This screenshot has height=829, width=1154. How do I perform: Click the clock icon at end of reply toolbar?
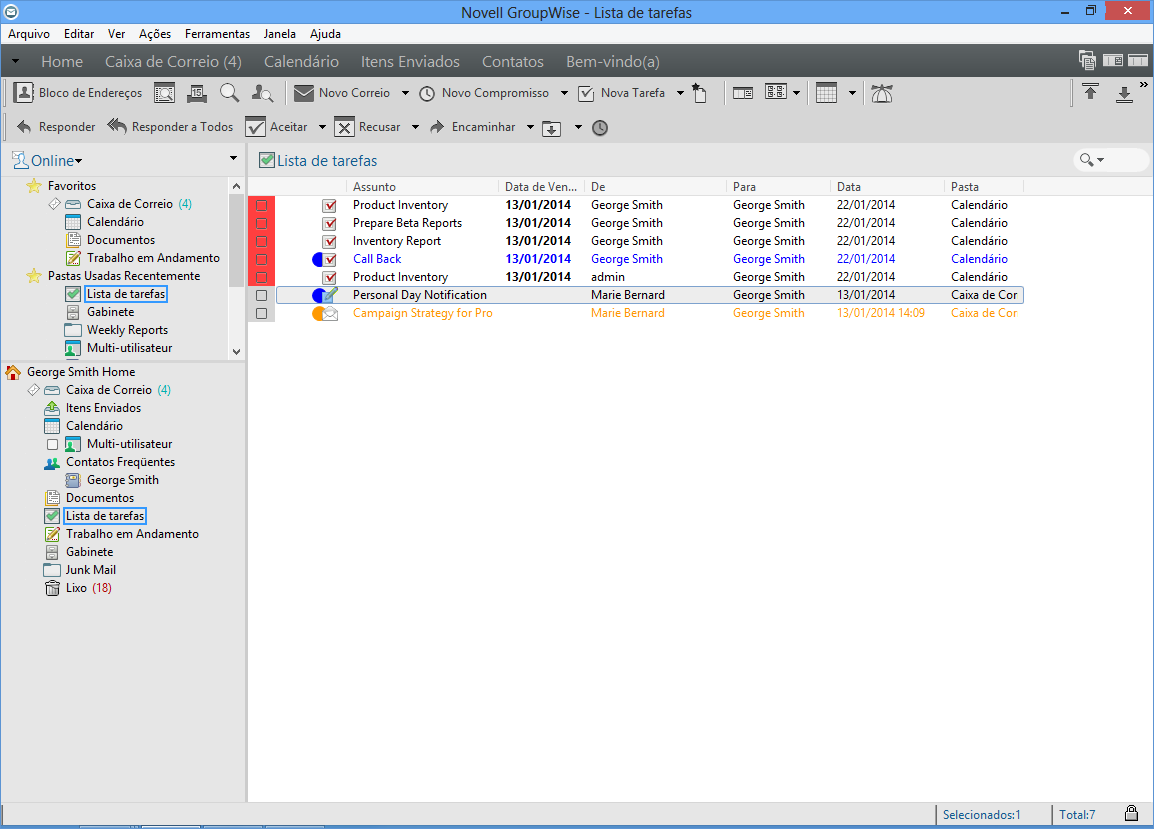tap(600, 128)
